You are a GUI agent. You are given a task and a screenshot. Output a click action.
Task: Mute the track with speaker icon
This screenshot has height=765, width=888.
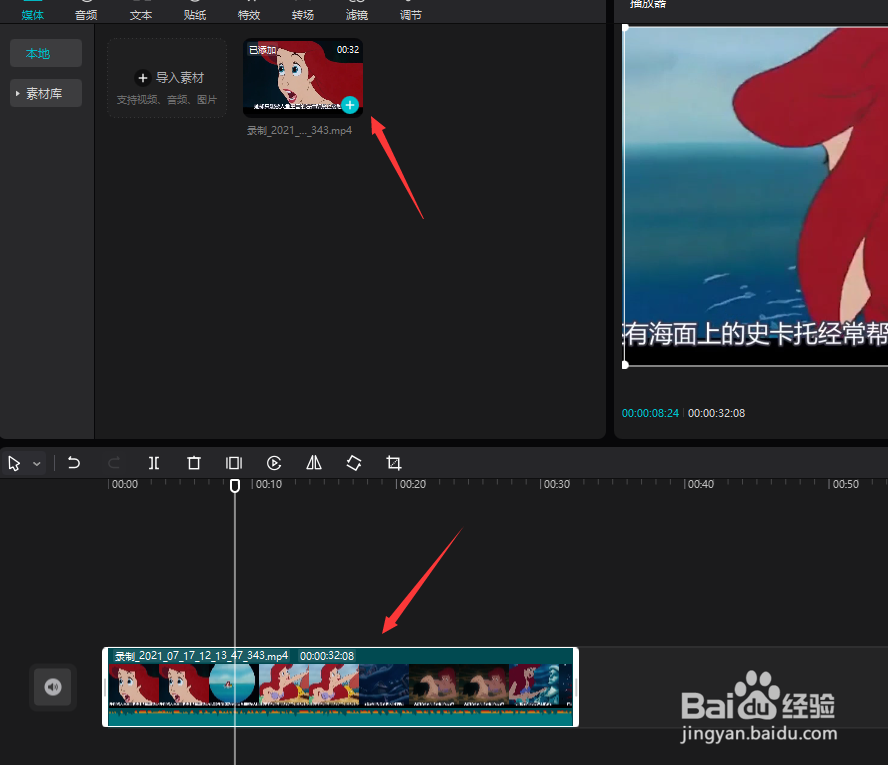pos(53,687)
